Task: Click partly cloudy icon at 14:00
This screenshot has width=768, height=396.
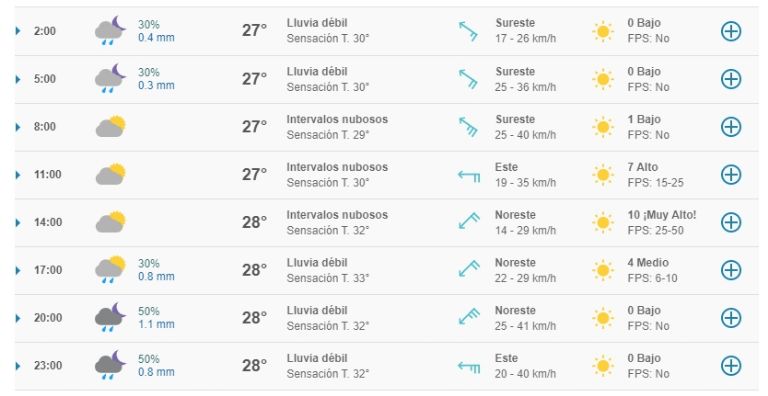Action: [x=111, y=222]
